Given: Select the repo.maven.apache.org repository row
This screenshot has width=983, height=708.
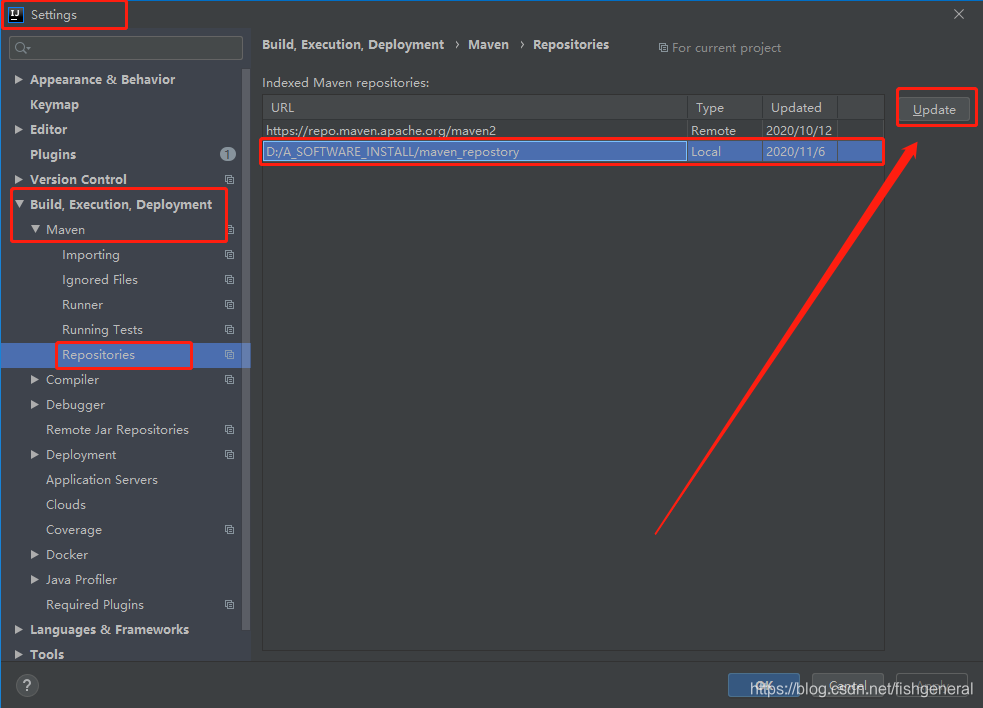Looking at the screenshot, I should [573, 130].
